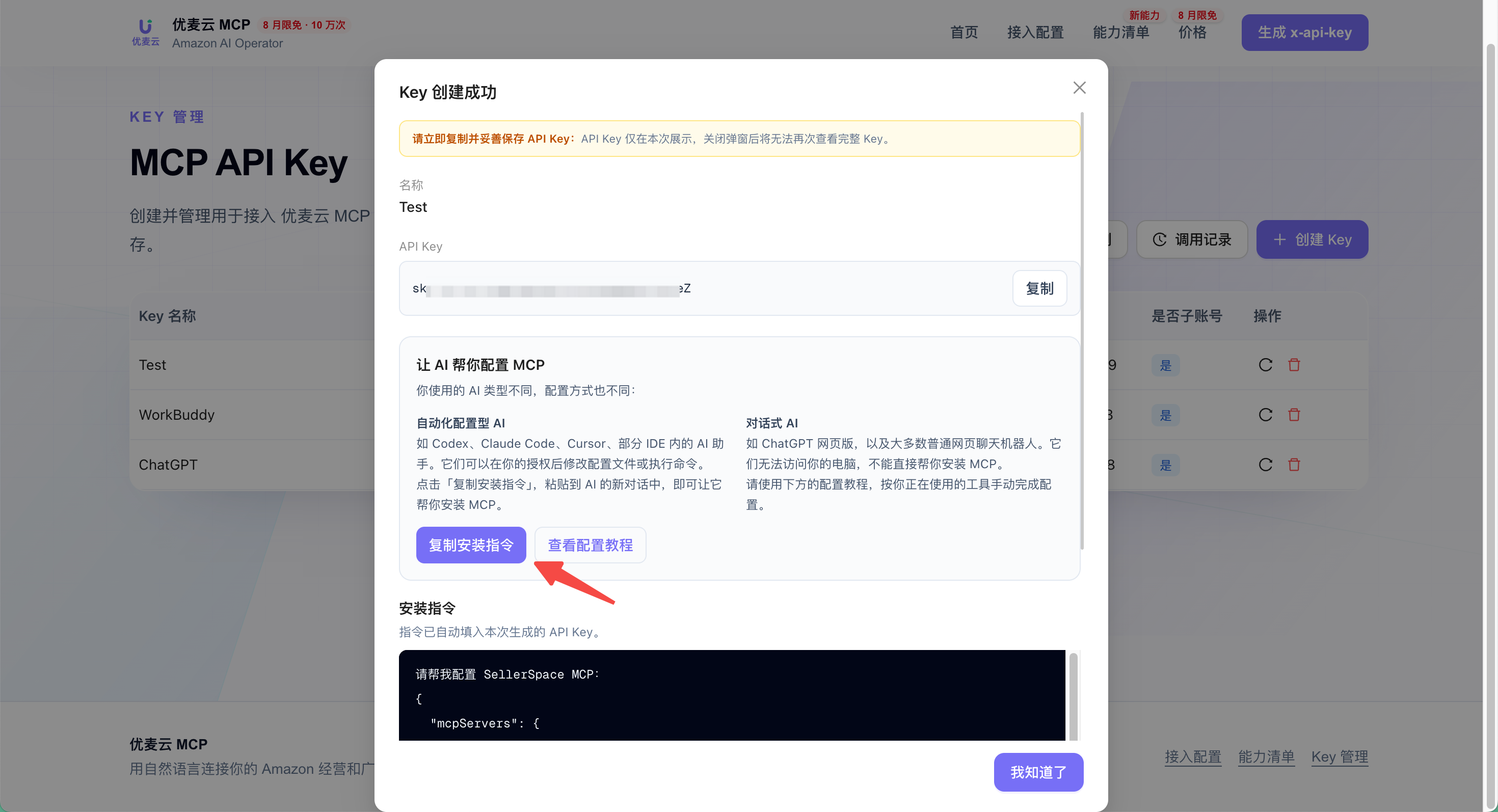1498x812 pixels.
Task: Click the yellow API Key warning banner
Action: pos(739,139)
